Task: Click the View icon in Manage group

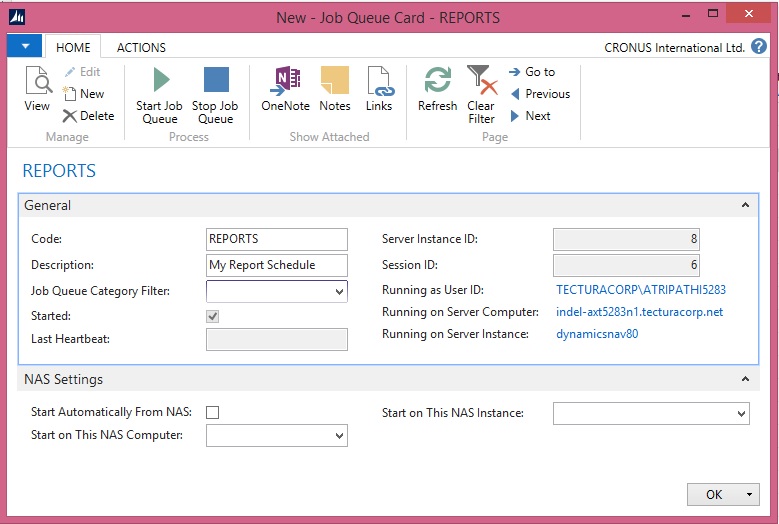Action: tap(37, 88)
